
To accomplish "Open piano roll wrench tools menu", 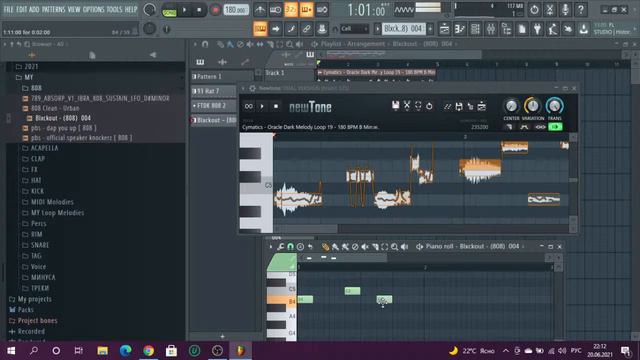I will (x=280, y=247).
